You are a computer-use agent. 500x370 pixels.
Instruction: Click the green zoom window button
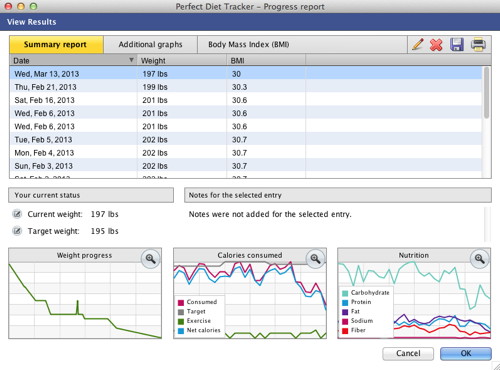33,6
